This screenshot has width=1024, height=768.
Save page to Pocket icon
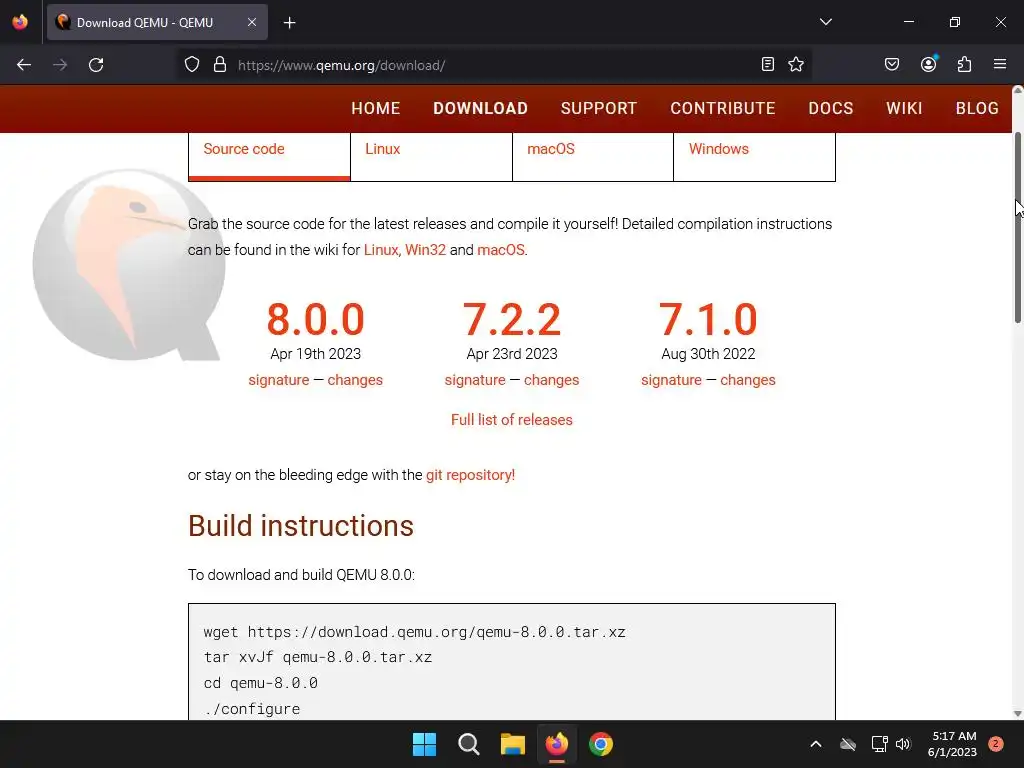891,64
